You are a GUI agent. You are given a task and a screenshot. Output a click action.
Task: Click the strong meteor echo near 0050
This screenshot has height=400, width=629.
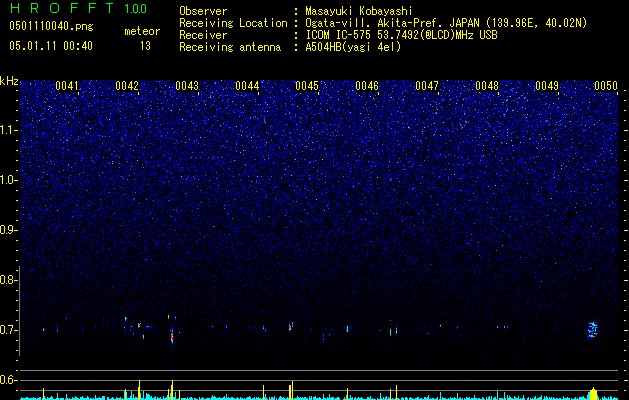pos(592,329)
